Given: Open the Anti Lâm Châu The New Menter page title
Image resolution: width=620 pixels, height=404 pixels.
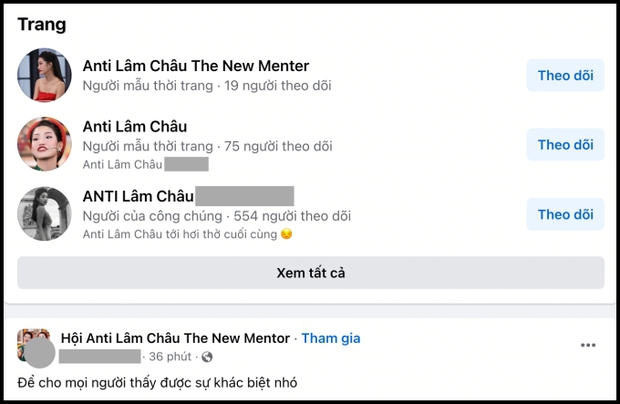Looking at the screenshot, I should (196, 66).
